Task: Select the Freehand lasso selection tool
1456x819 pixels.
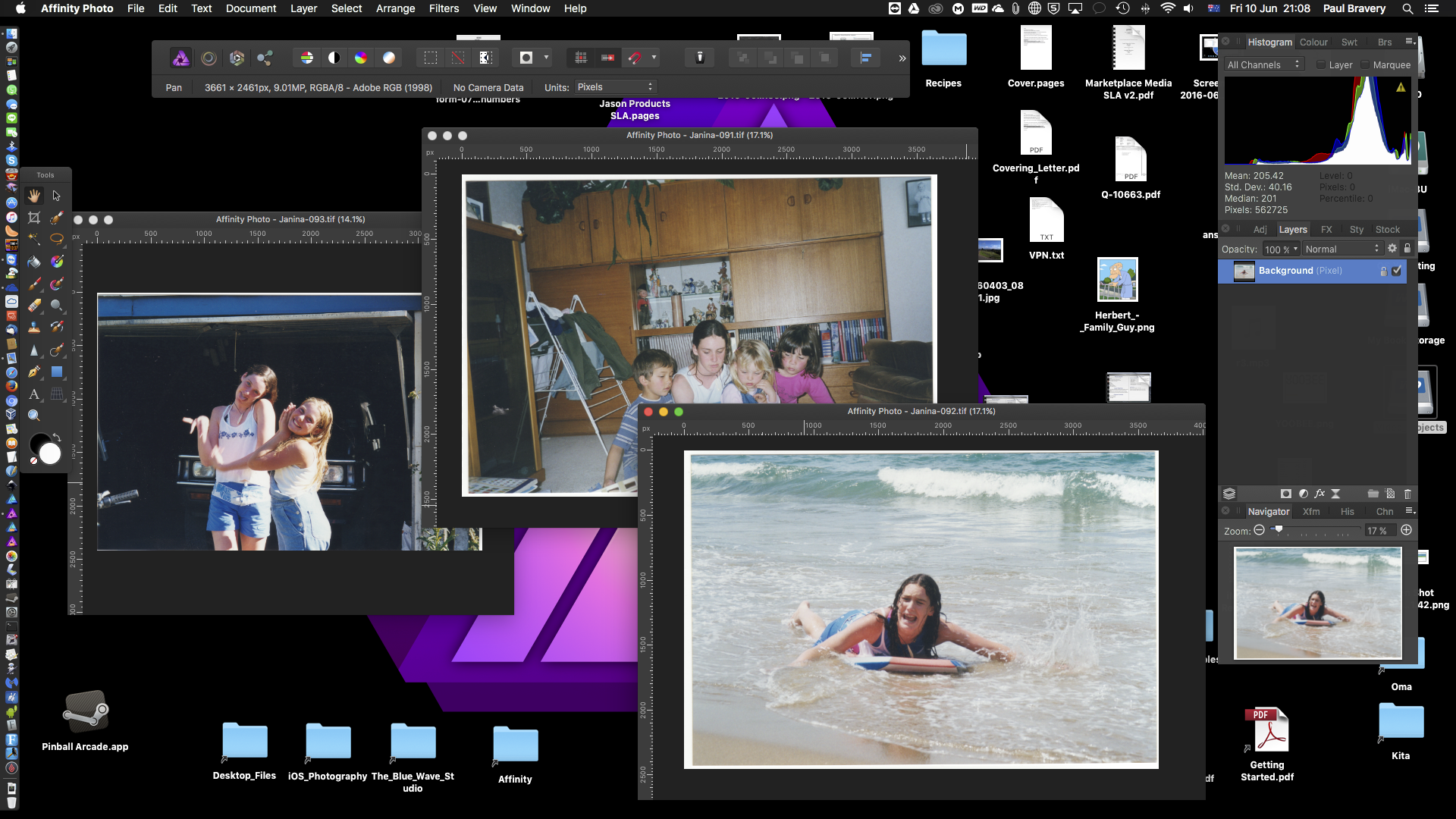Action: pos(56,239)
